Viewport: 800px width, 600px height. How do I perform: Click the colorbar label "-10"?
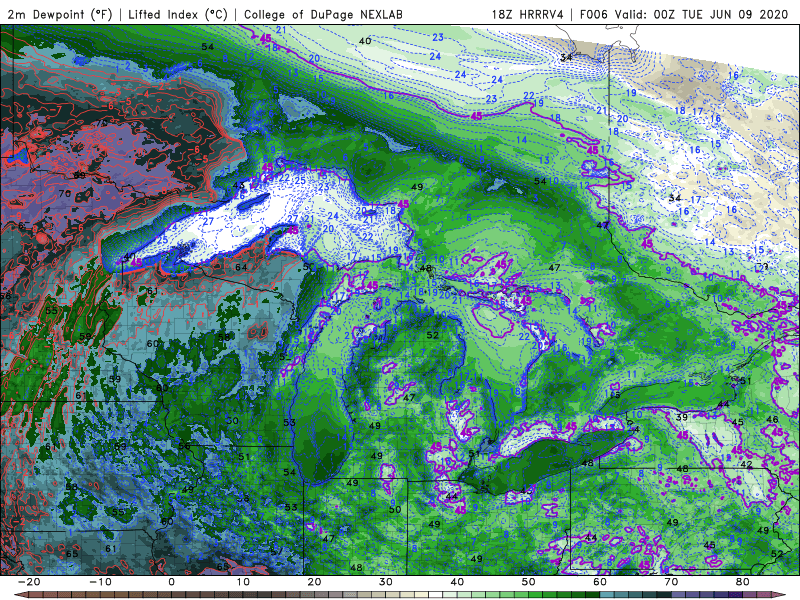point(100,582)
